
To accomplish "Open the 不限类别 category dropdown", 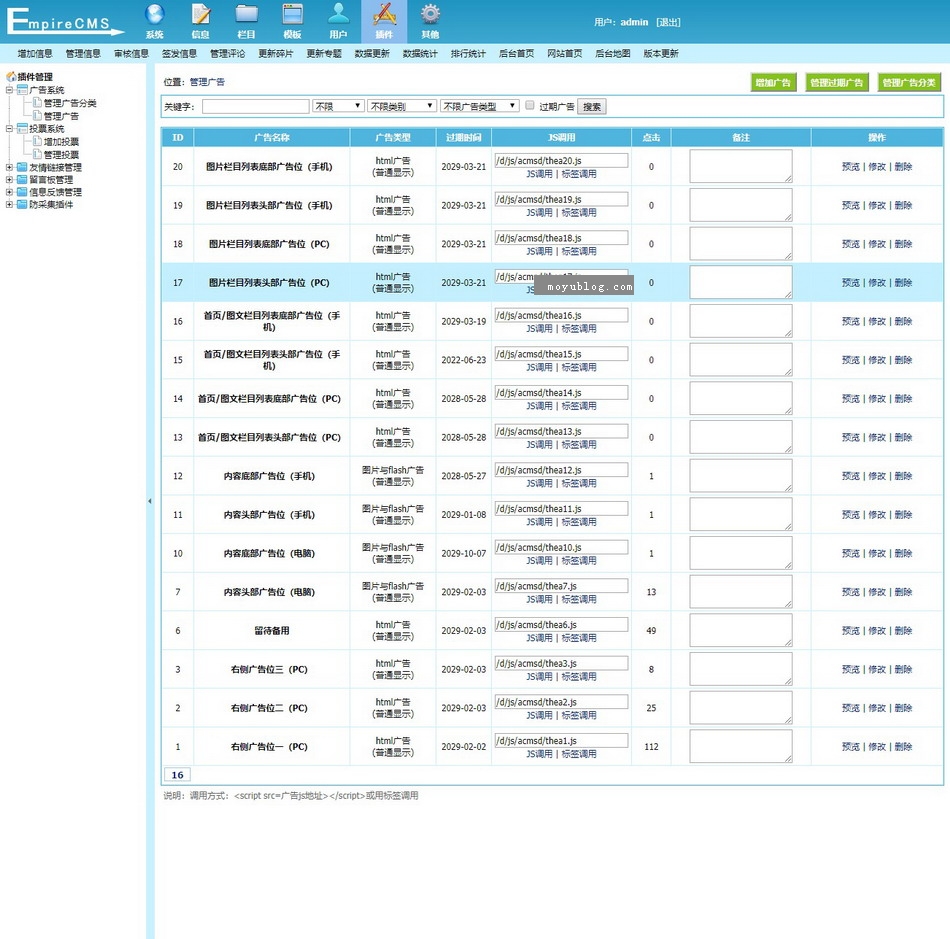I will [402, 106].
